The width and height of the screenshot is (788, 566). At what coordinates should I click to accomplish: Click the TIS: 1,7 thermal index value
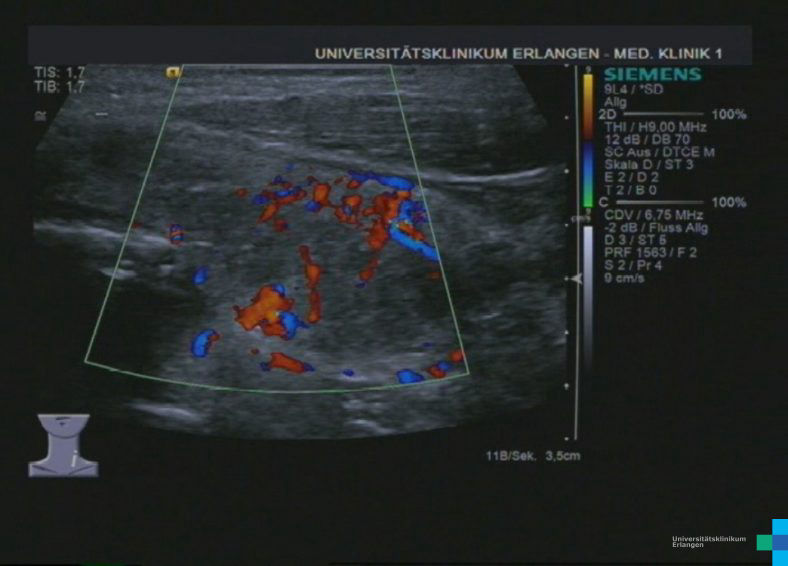[x=59, y=73]
